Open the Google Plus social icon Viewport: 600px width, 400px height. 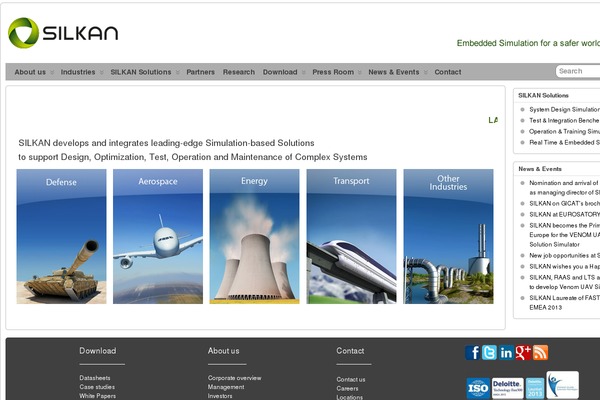coord(523,352)
